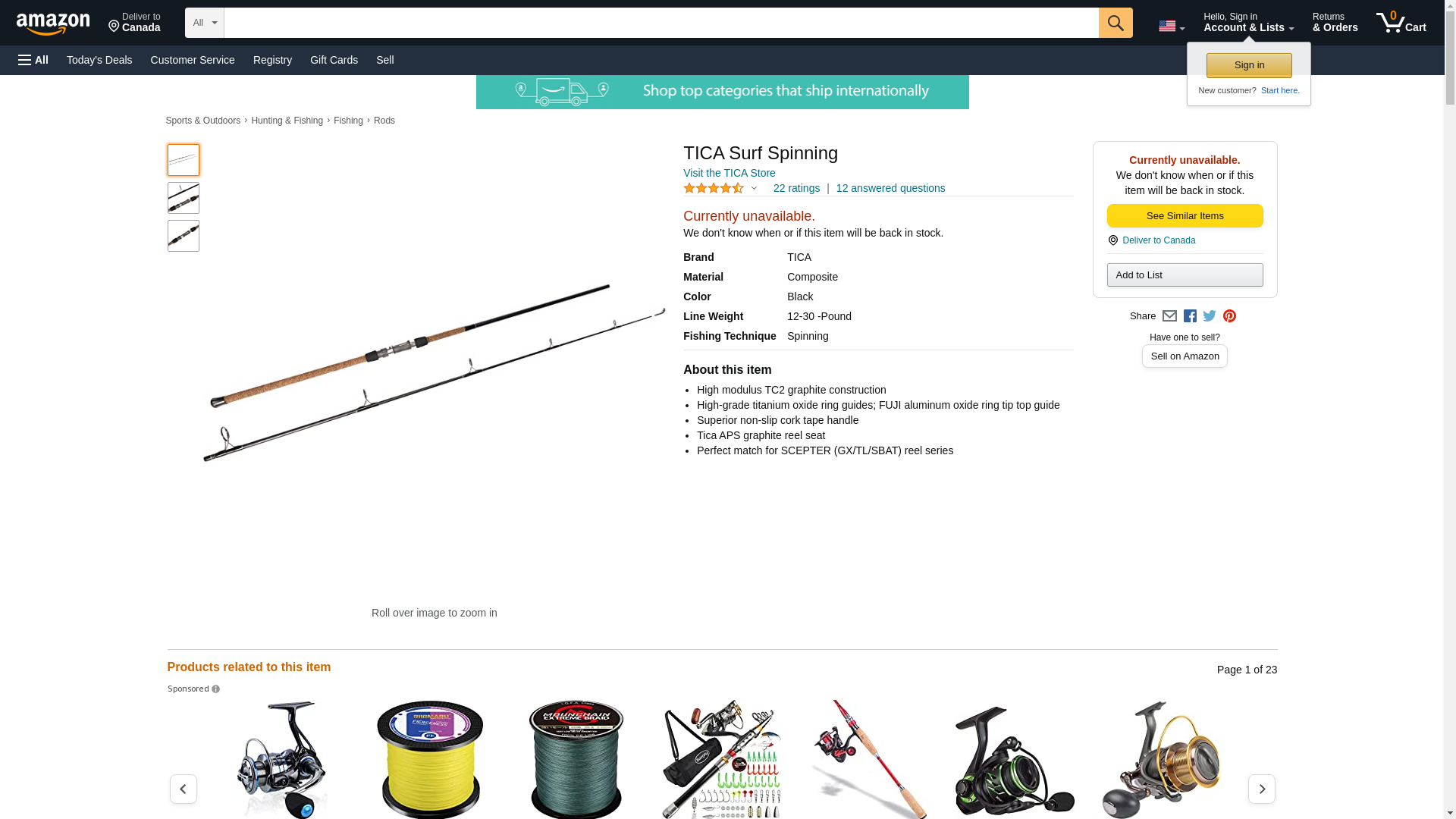
Task: Open Gift Cards nav item
Action: (334, 60)
